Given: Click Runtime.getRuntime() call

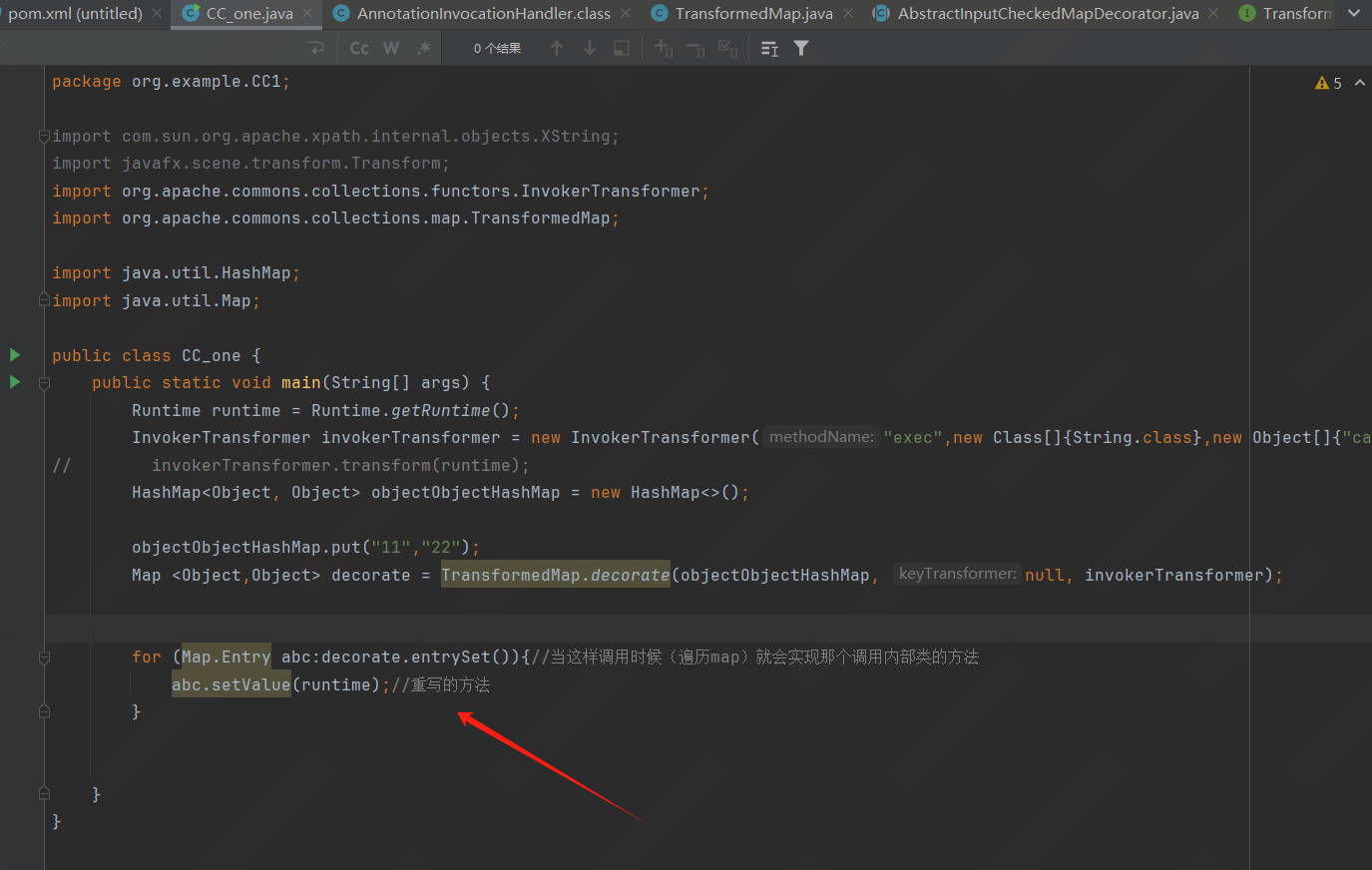Looking at the screenshot, I should coord(410,411).
